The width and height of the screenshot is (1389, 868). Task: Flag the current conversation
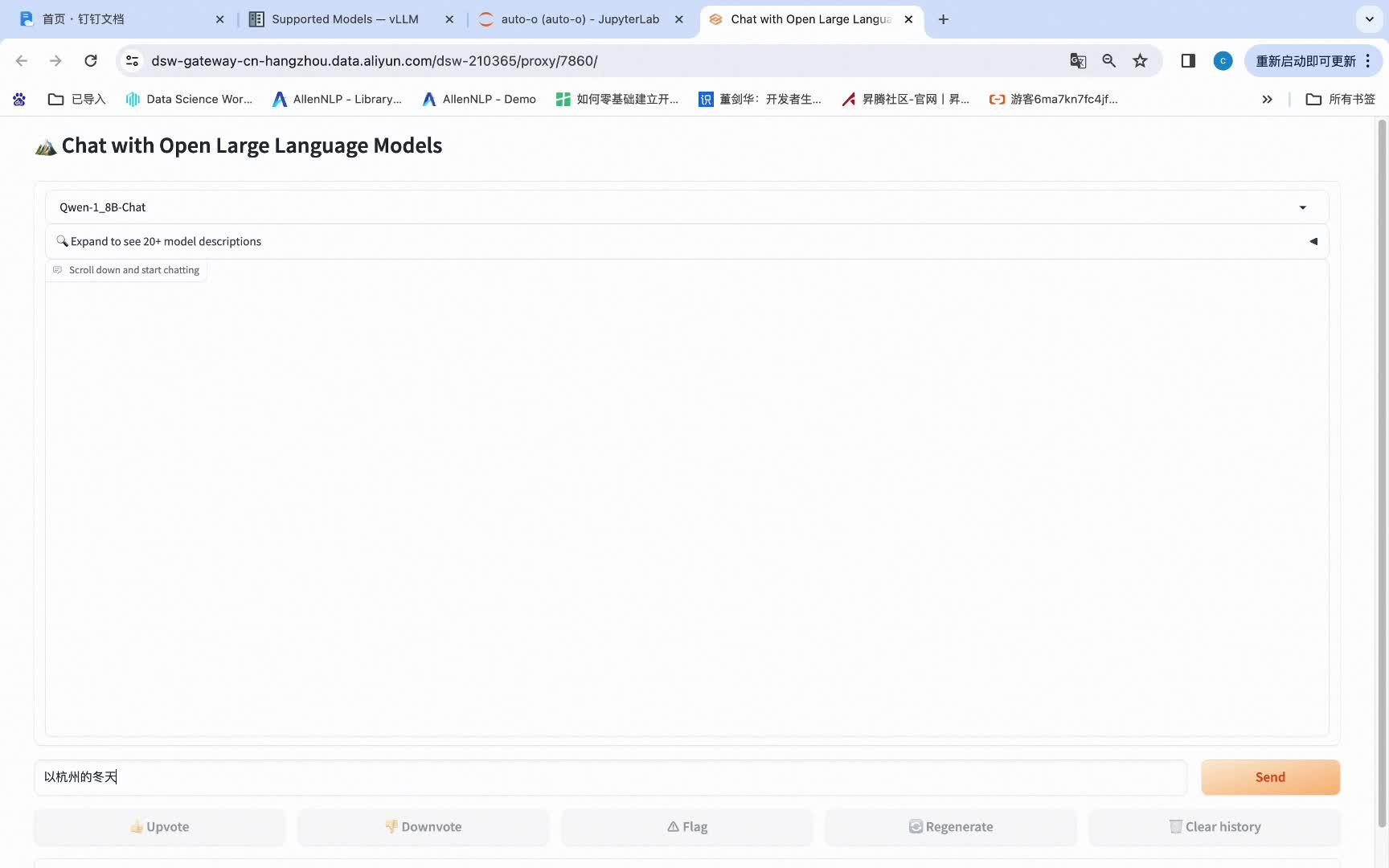(x=686, y=826)
